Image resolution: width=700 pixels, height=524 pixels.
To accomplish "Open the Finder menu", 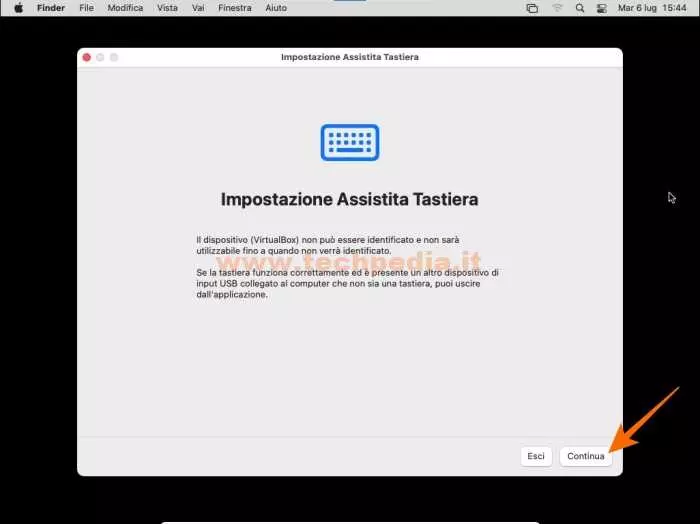I will click(51, 8).
